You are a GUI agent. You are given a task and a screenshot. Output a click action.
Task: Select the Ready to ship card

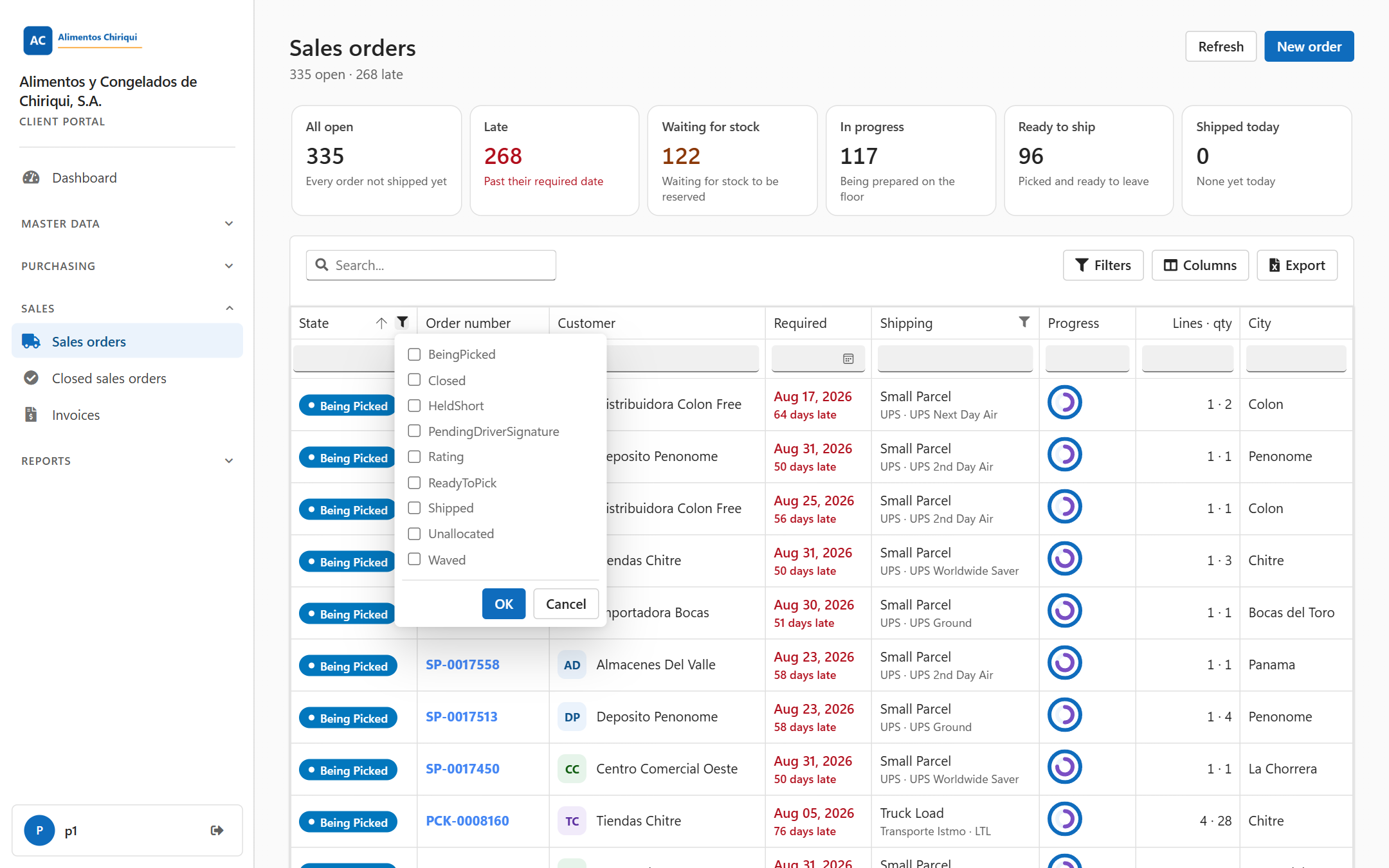(x=1089, y=161)
